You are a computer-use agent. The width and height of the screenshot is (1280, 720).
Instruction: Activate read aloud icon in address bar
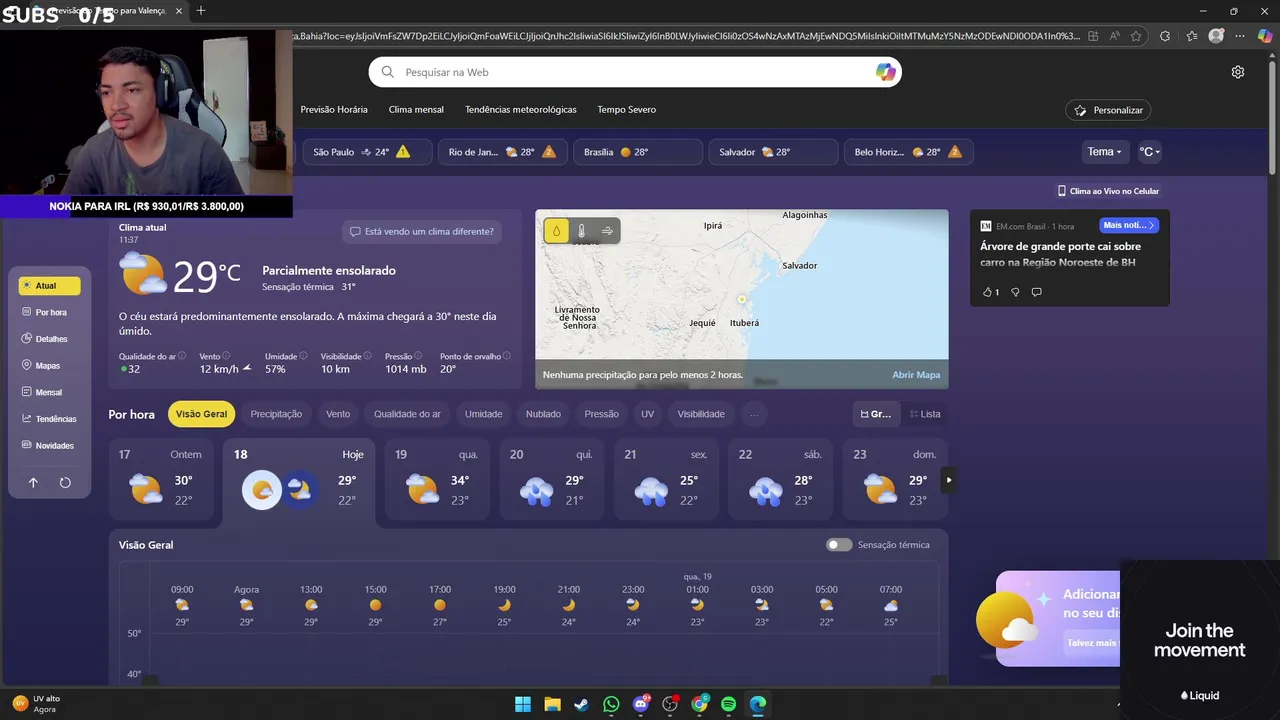point(1115,36)
